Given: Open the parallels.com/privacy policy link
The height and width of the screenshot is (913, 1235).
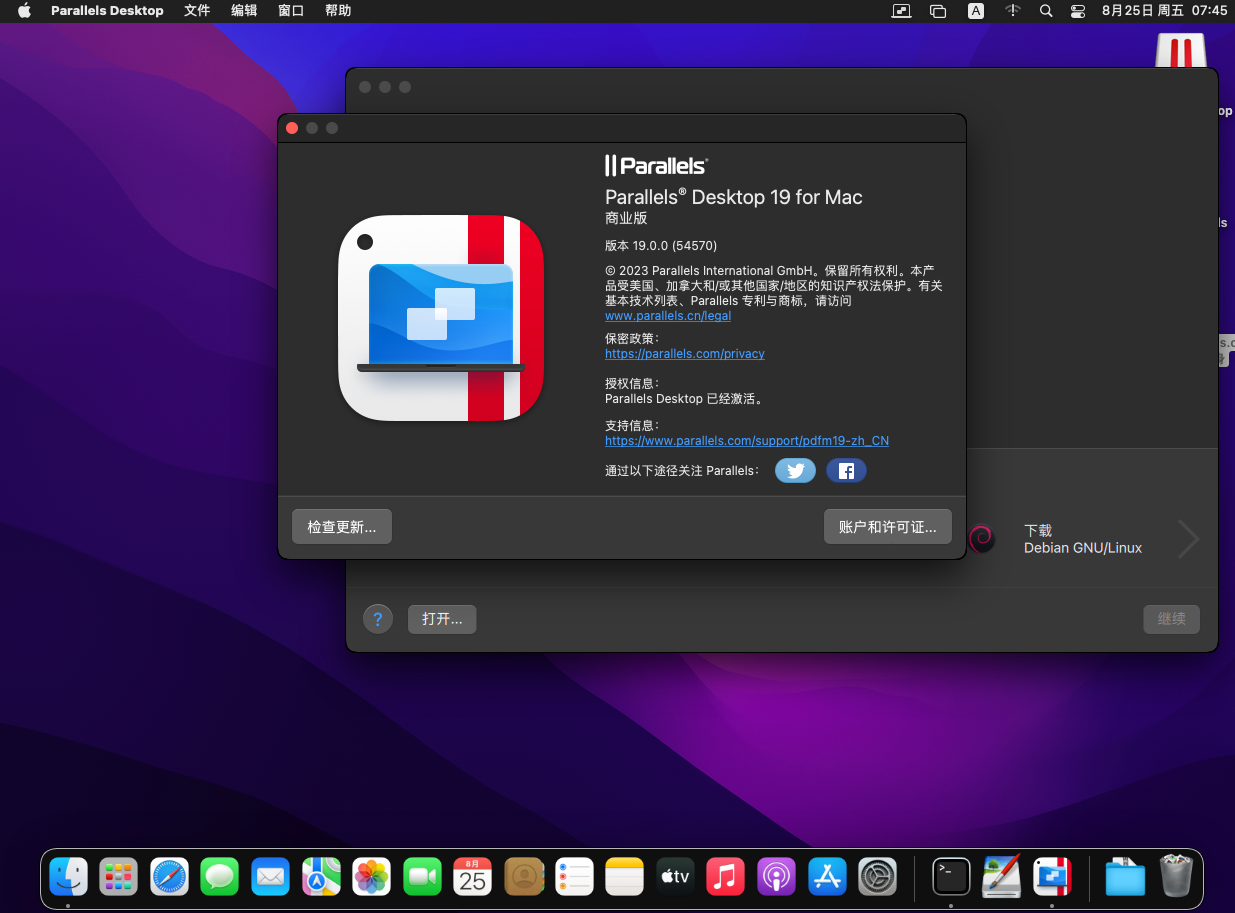Looking at the screenshot, I should click(685, 354).
